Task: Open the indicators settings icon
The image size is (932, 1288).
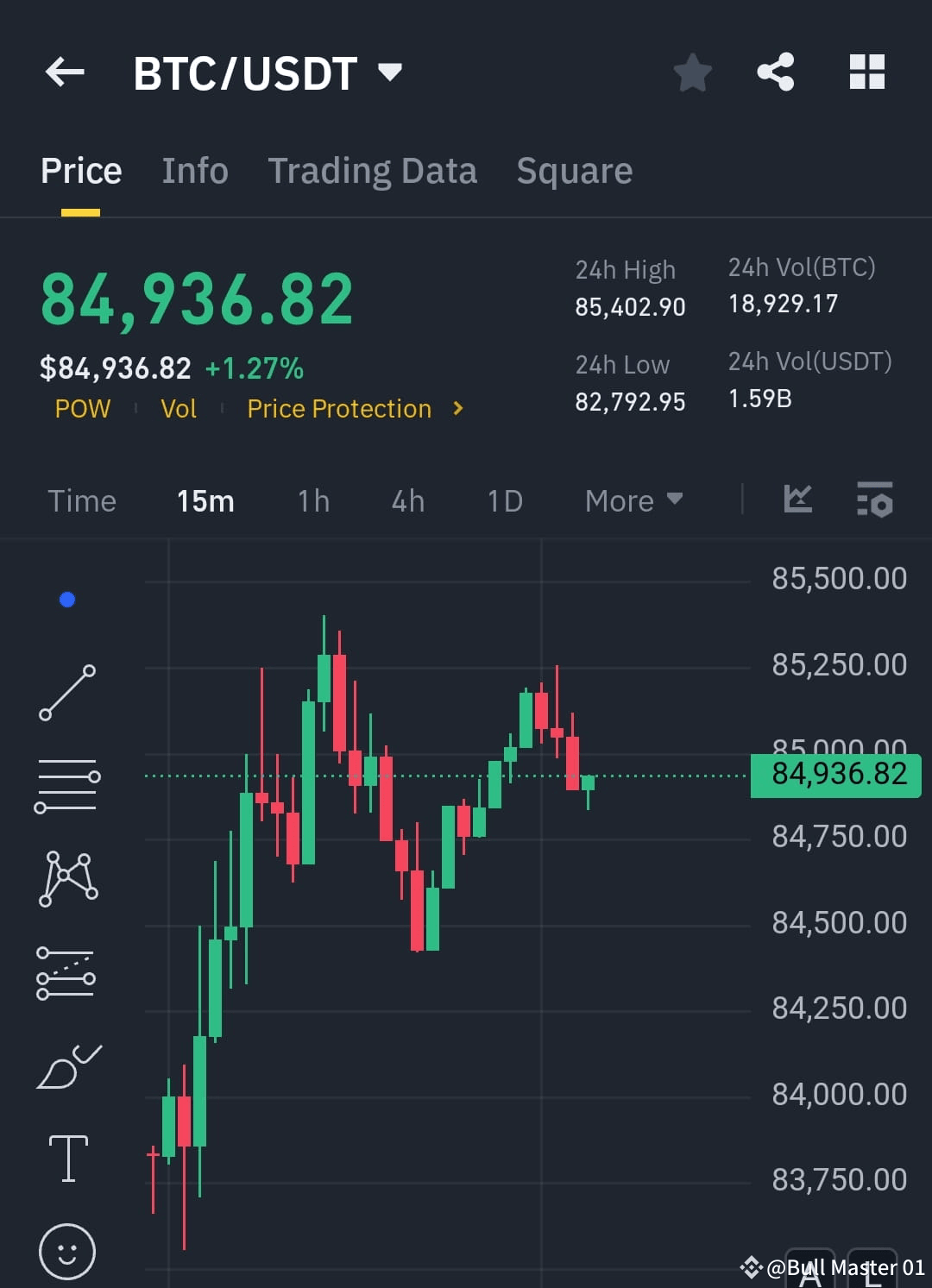Action: click(x=875, y=499)
